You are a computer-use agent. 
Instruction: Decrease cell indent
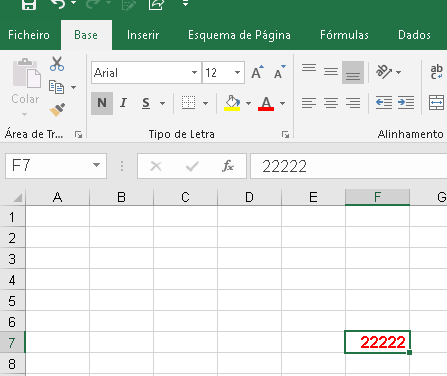[x=384, y=103]
